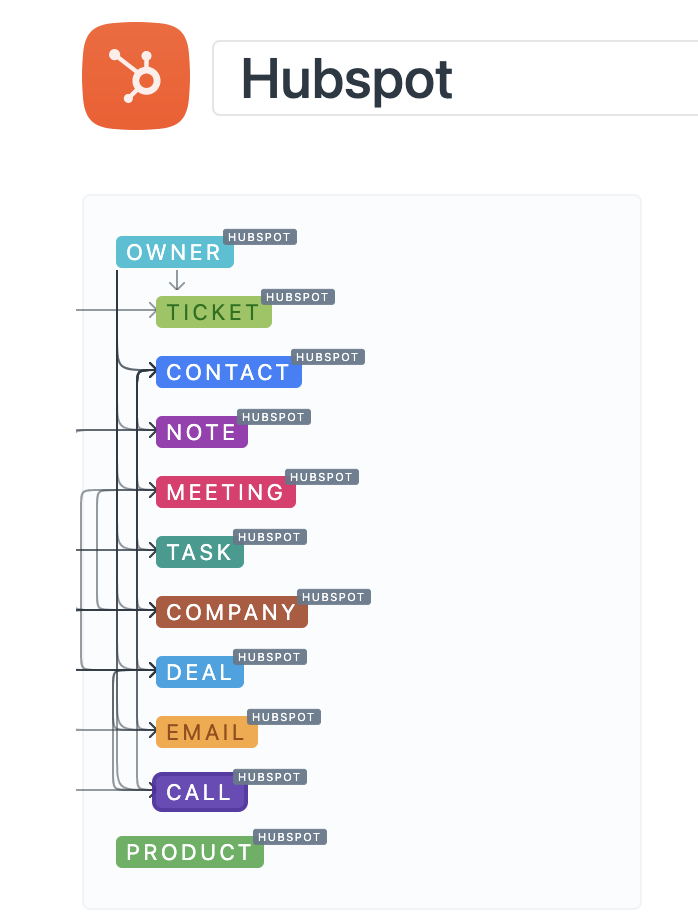Select the green TICKET entity node
The width and height of the screenshot is (698, 912).
coord(213,312)
